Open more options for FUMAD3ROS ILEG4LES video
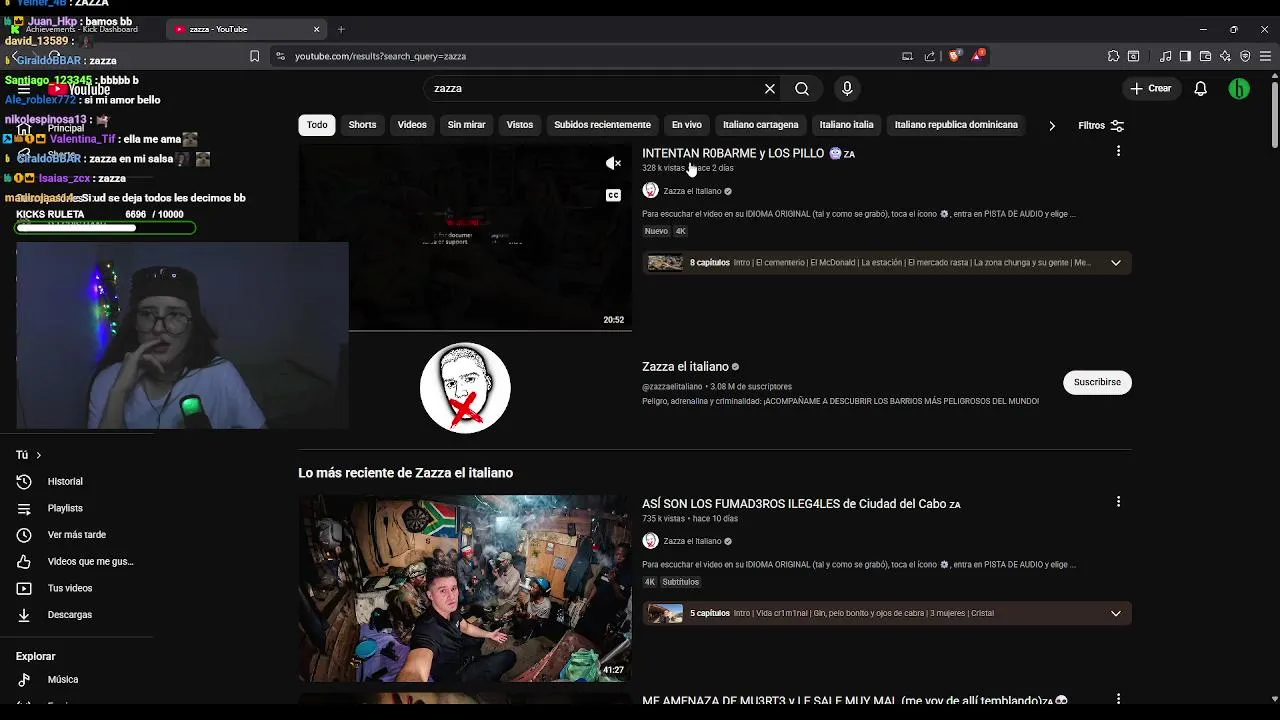 (x=1118, y=502)
